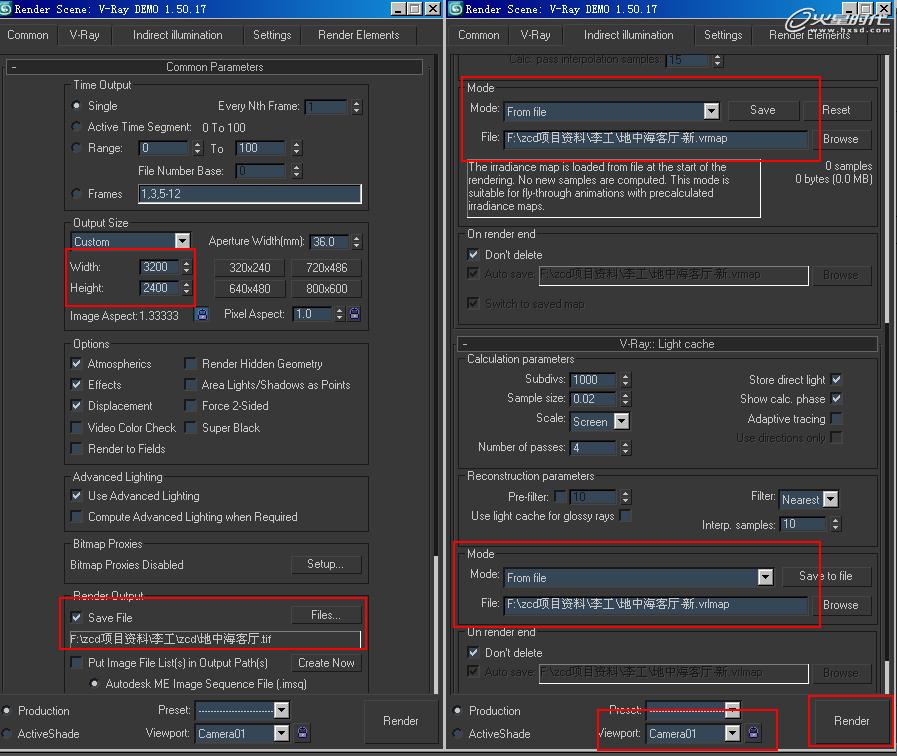Viewport: 897px width, 756px height.
Task: Click the Pixel Aspect lock icon
Action: 354,314
